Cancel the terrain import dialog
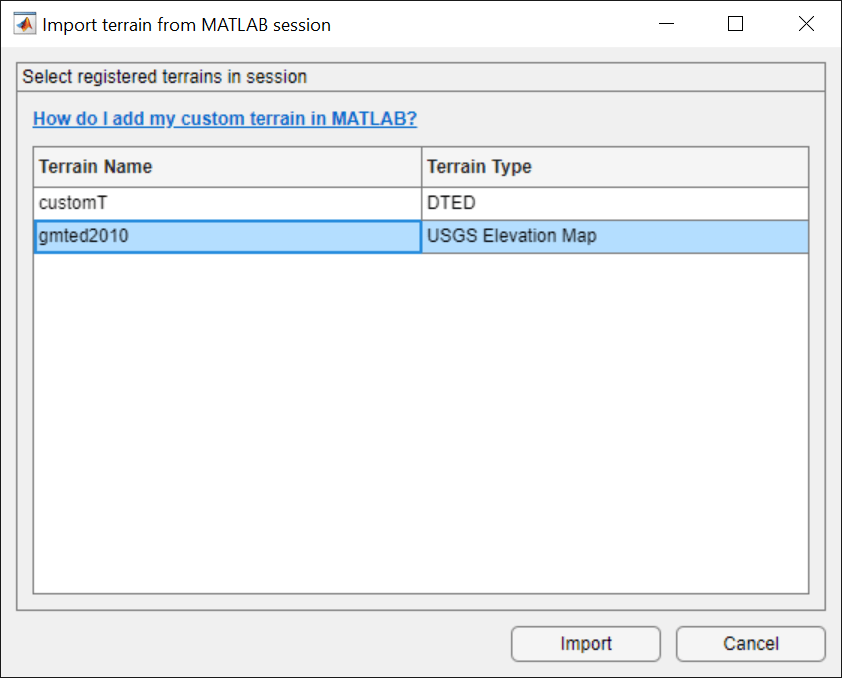 point(750,643)
